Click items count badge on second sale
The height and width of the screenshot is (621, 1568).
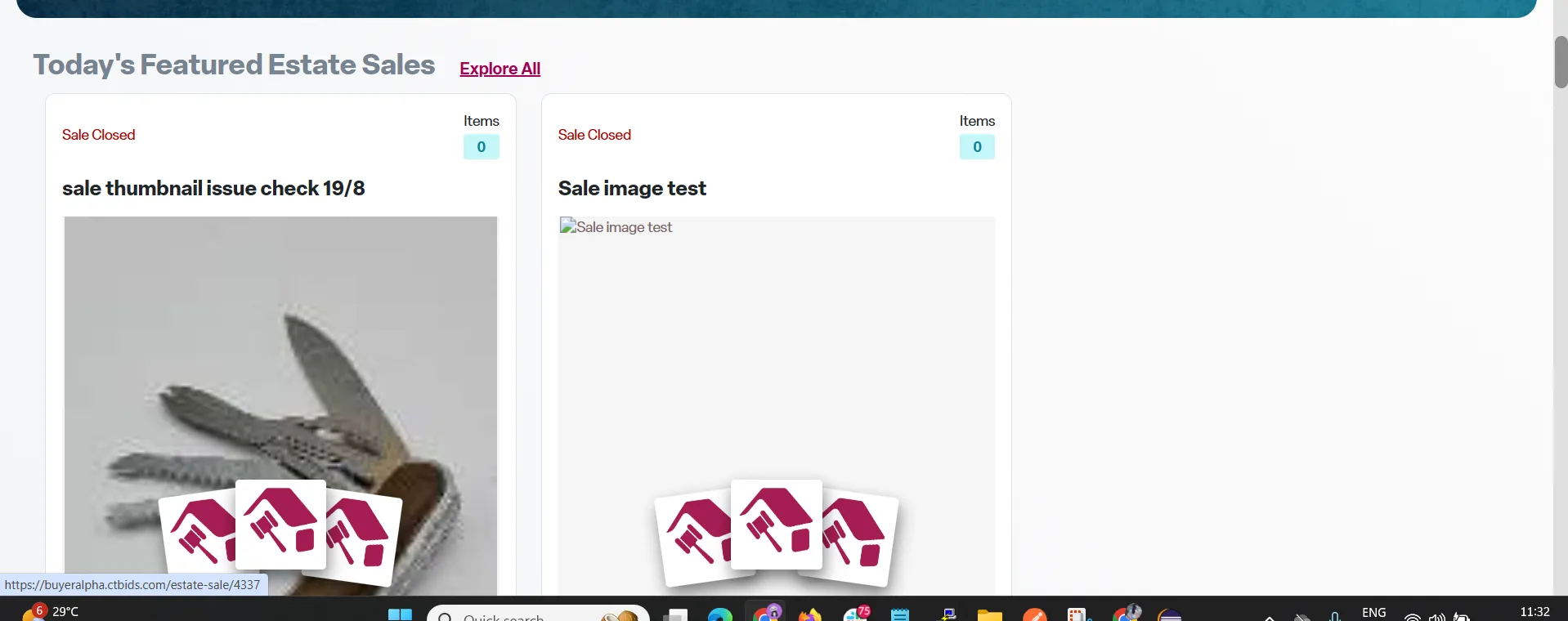click(x=977, y=147)
